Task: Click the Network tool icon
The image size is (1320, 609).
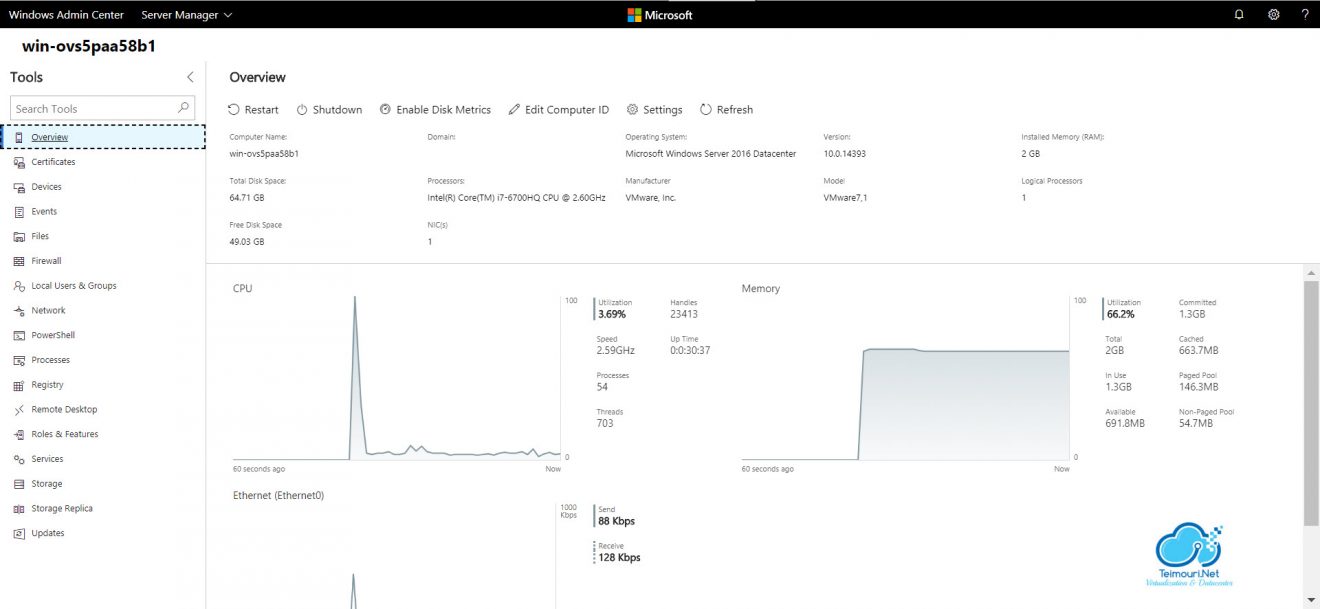Action: [x=19, y=311]
